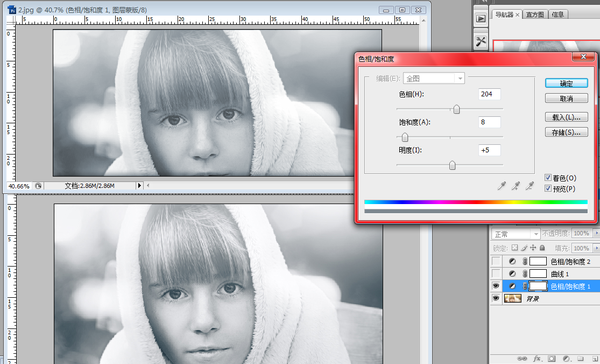Screen dimensions: 600x364
Task: Show the 色相/饱和度 2 layer visibility
Action: click(x=496, y=261)
